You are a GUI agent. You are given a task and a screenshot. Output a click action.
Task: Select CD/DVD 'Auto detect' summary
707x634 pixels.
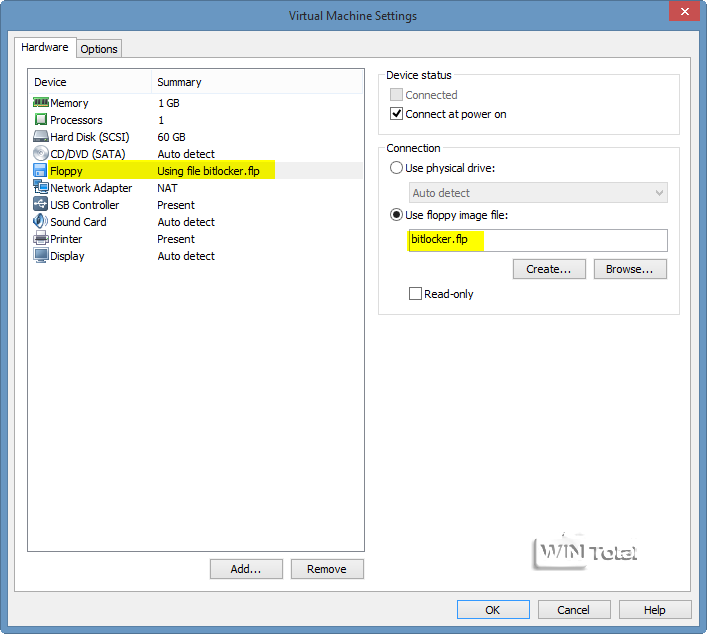[186, 154]
